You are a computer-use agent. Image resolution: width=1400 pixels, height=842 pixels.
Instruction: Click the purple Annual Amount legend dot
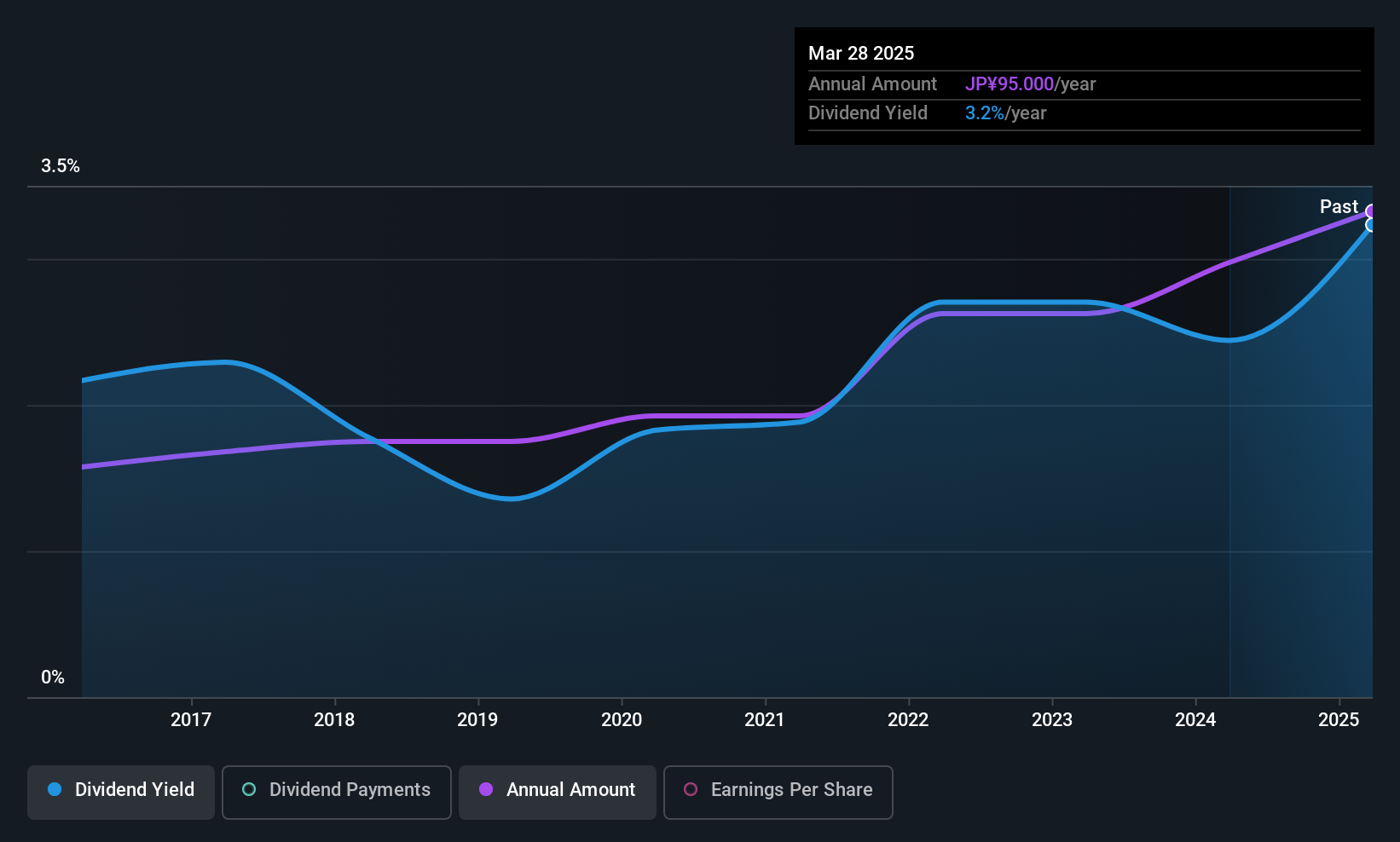[x=486, y=790]
